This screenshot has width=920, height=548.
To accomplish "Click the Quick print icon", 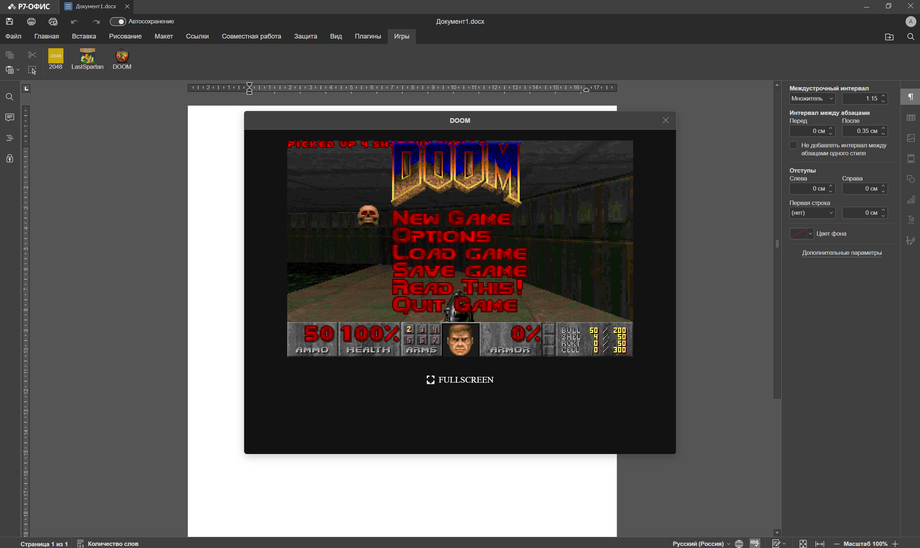I will (x=53, y=22).
